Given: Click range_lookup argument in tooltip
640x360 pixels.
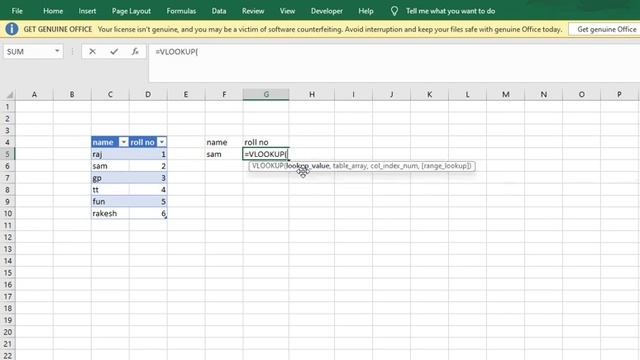Looking at the screenshot, I should tap(446, 166).
